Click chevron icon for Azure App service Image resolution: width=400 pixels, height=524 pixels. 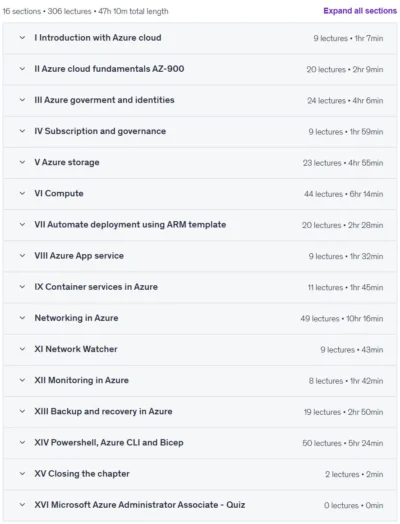click(22, 256)
